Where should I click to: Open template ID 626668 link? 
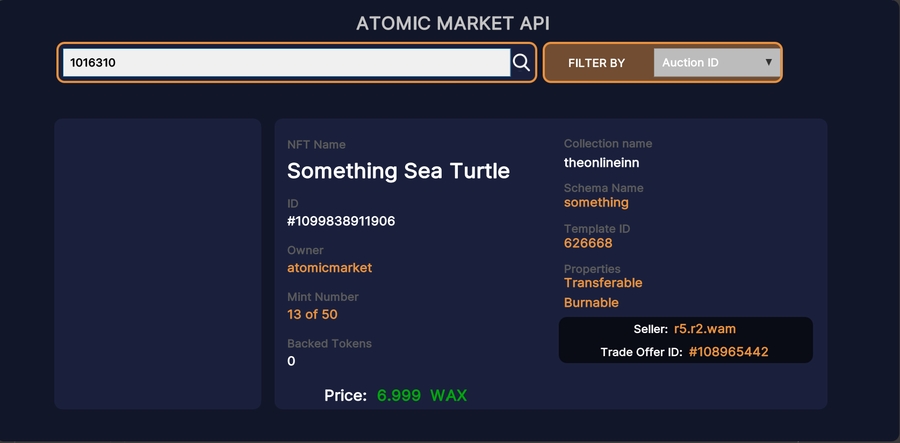point(588,243)
